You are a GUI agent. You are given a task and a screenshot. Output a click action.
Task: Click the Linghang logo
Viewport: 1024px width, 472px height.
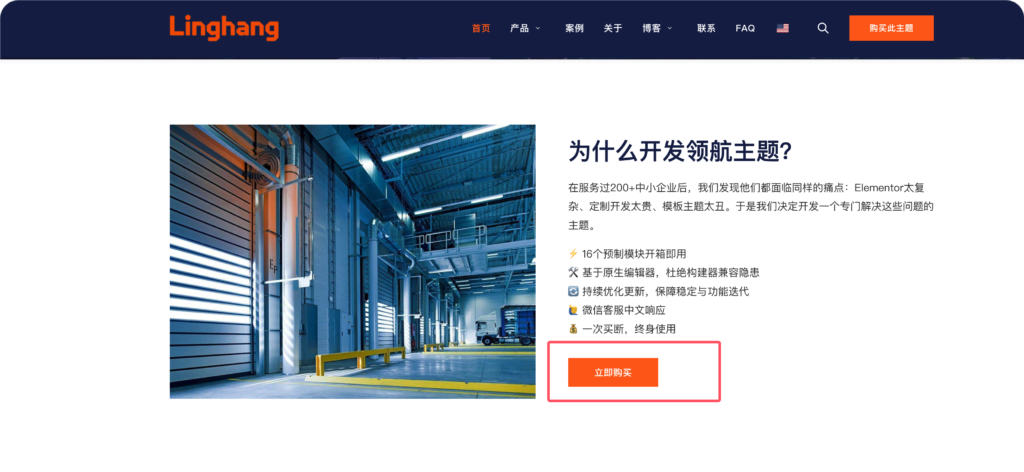pos(224,28)
